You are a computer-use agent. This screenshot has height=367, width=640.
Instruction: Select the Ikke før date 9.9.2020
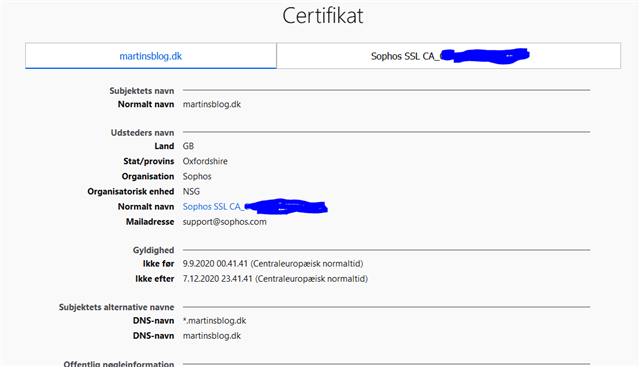[273, 264]
